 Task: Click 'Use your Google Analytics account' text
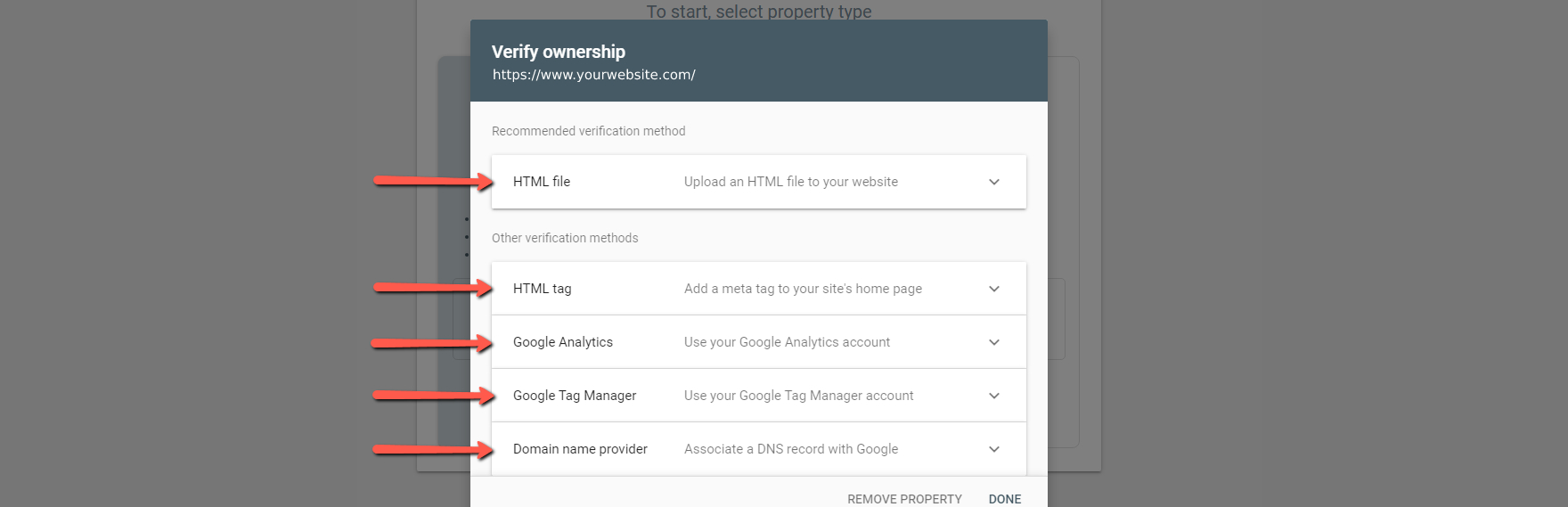click(787, 342)
